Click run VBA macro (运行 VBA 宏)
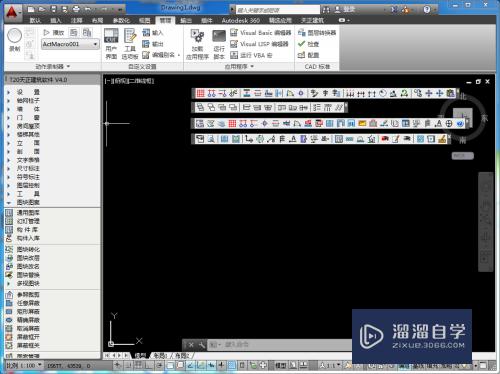 (251, 55)
